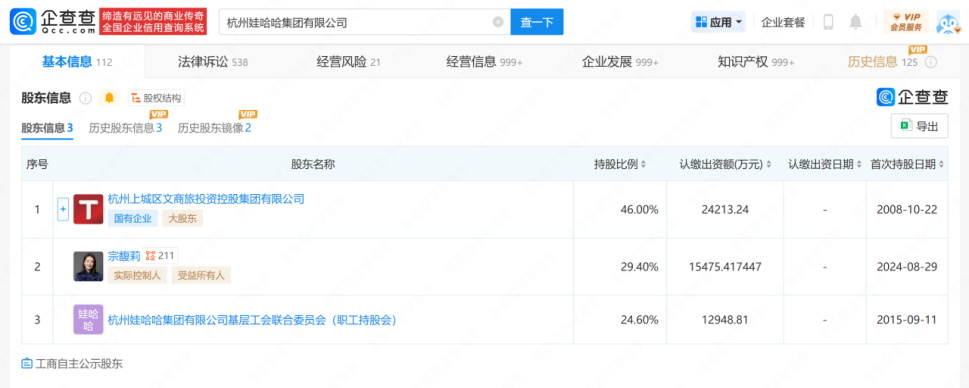Screen dimensions: 969x388
Task: Sort by 持股比例 column
Action: [620, 164]
